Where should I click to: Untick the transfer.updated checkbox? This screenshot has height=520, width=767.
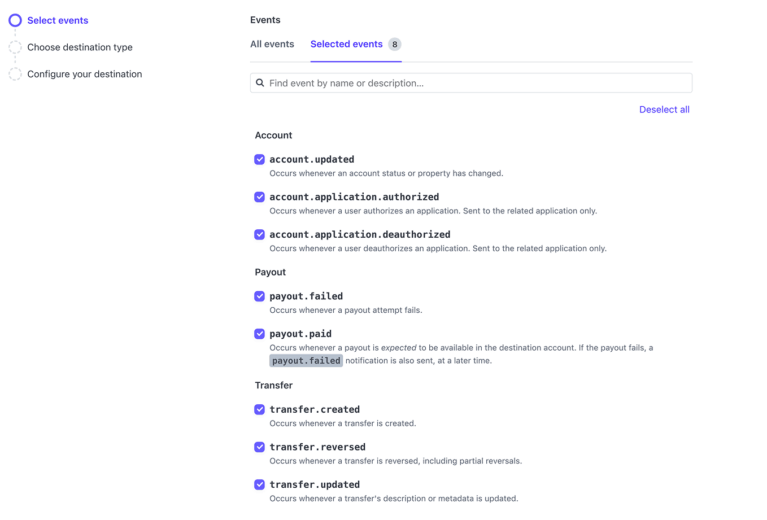(259, 485)
